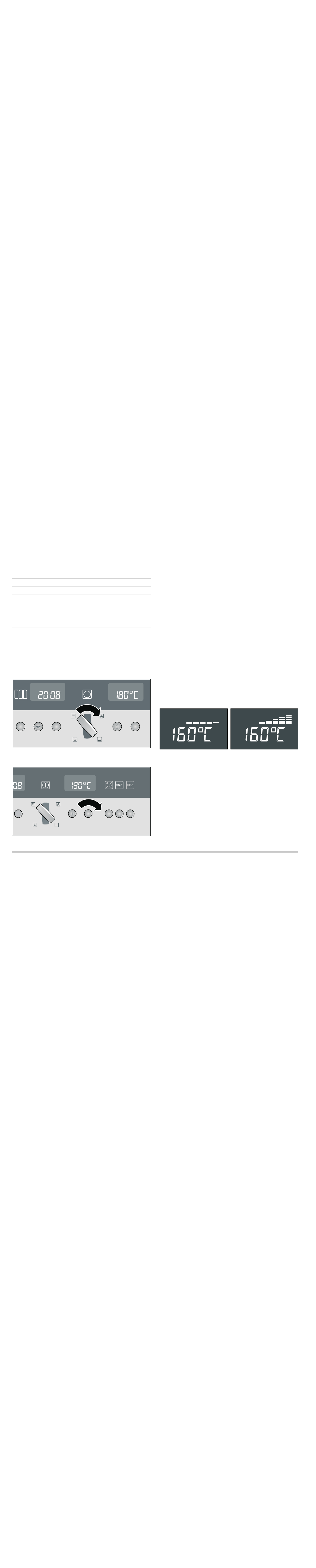The image size is (316, 1568).
Task: Select the bottom heat symbol beside upper knob
Action: point(99,740)
